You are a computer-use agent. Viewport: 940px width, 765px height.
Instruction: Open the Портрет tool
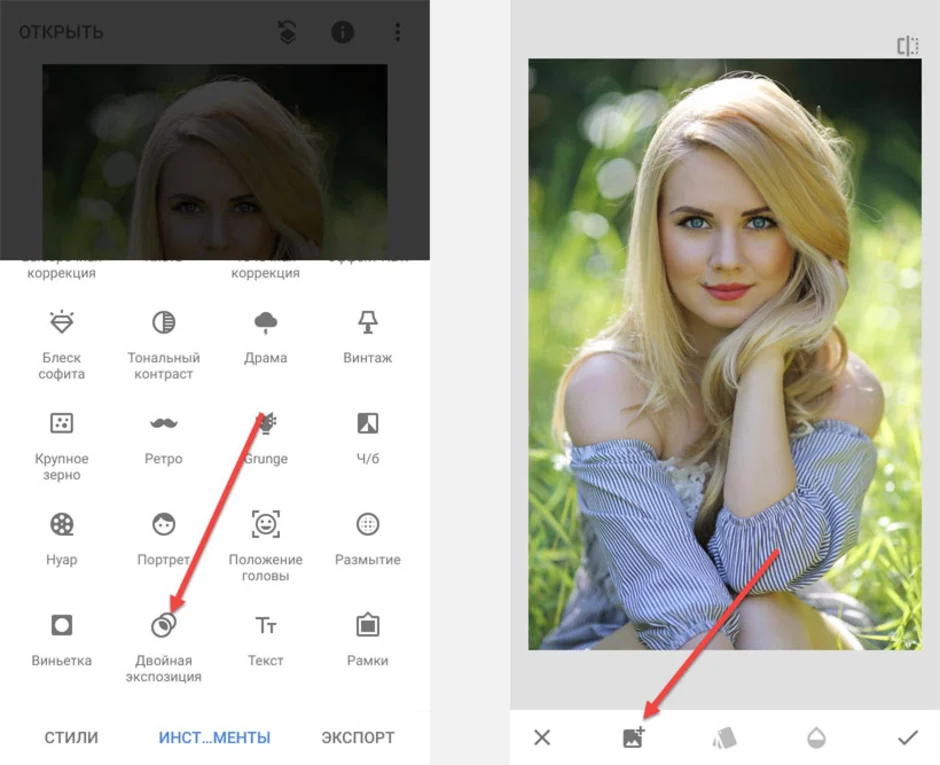click(164, 538)
